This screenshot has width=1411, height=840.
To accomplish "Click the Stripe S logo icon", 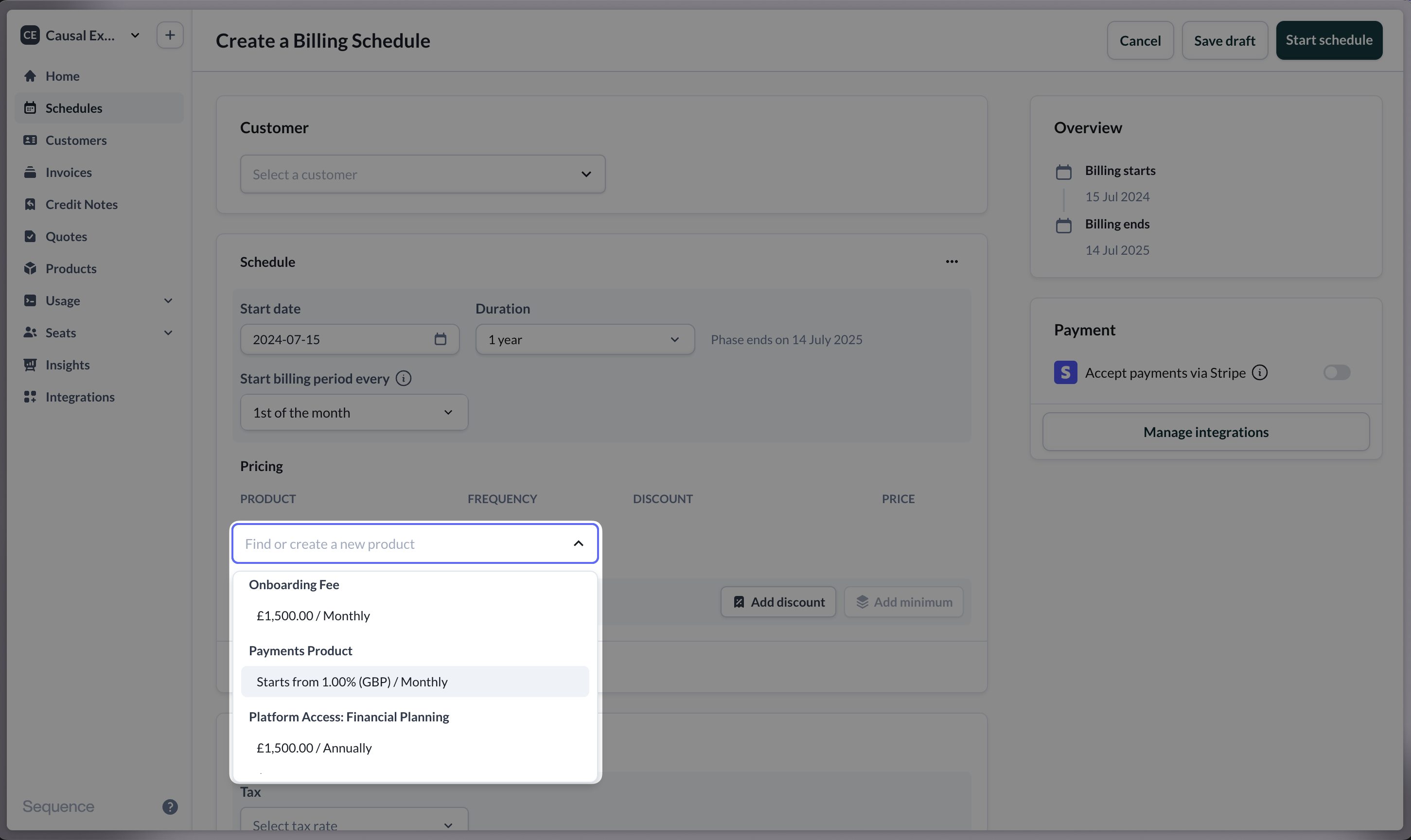I will 1065,372.
